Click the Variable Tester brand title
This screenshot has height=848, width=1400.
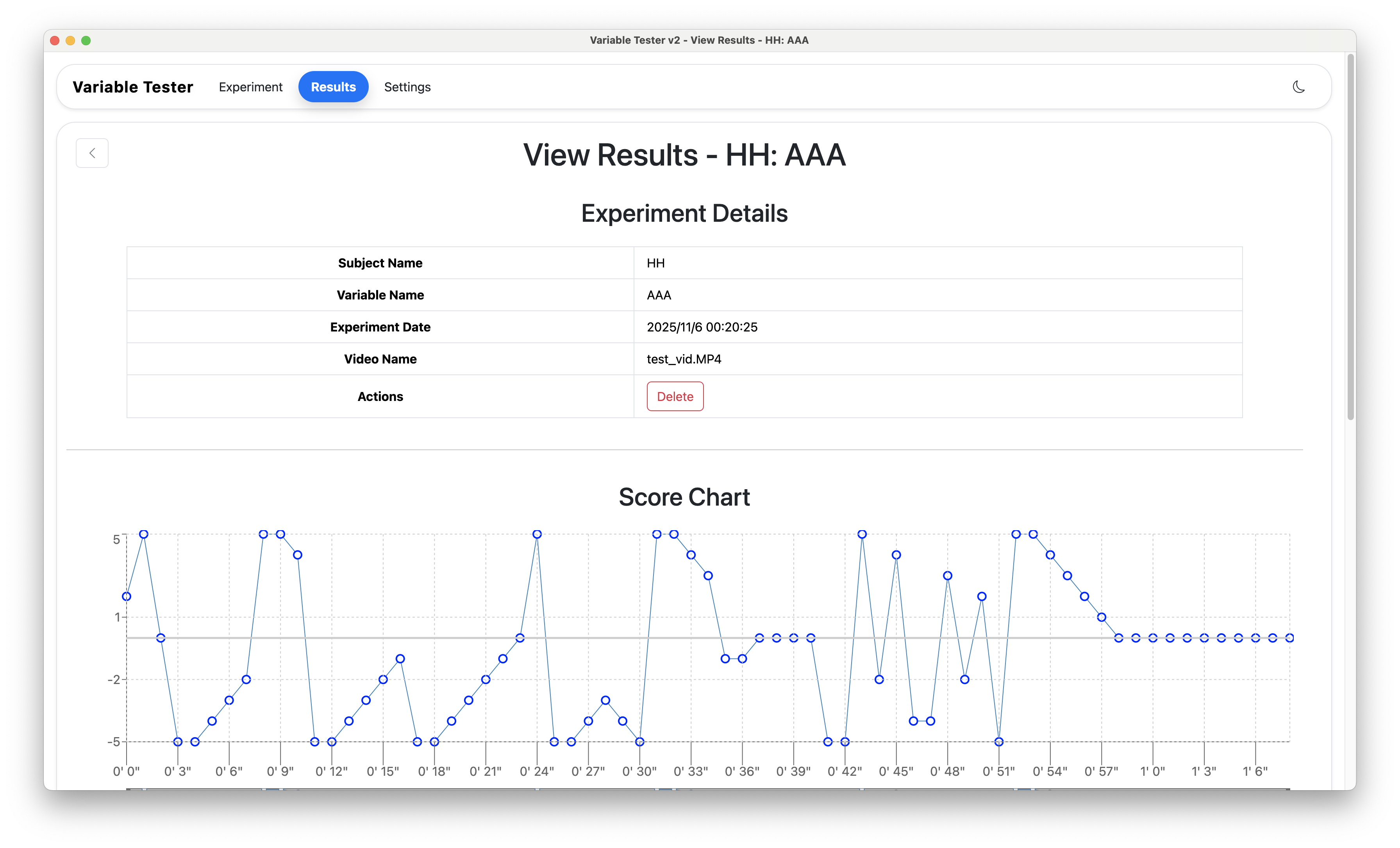click(133, 87)
